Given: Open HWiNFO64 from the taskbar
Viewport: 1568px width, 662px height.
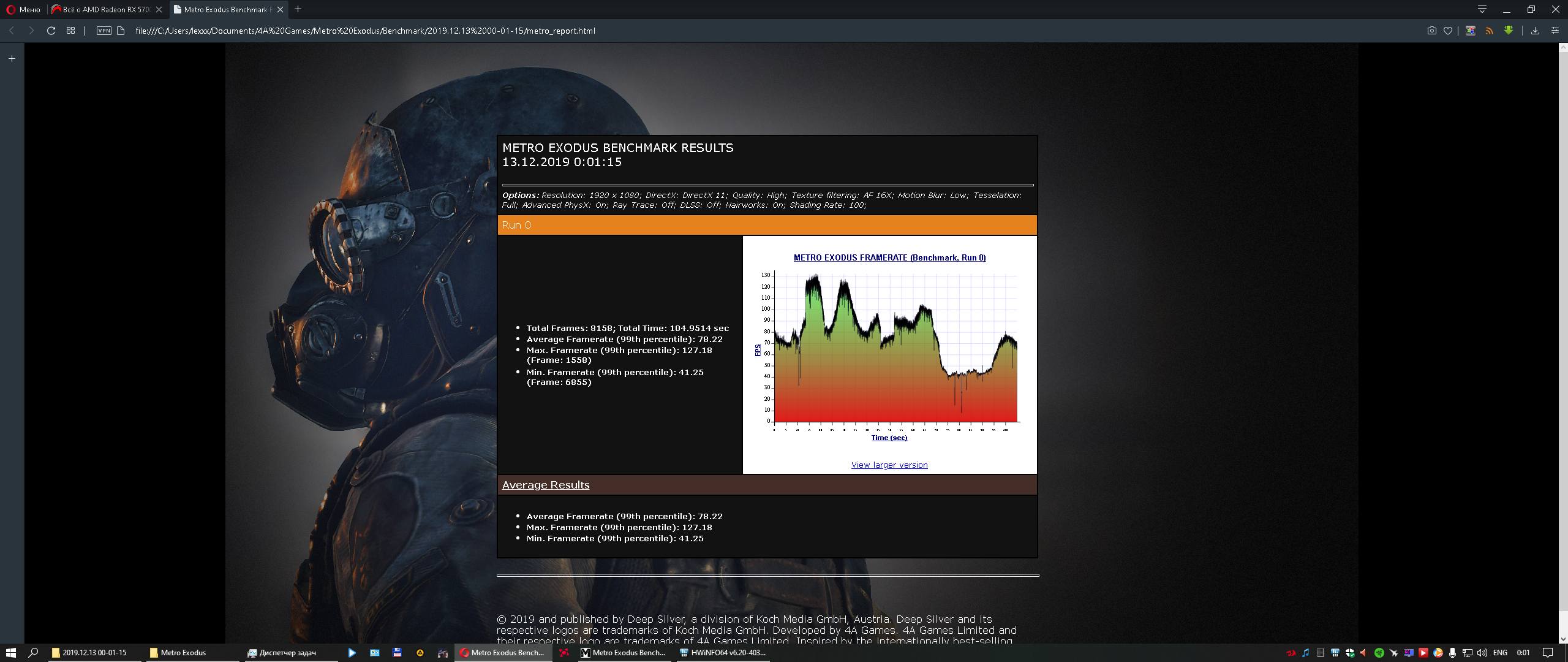Looking at the screenshot, I should click(x=723, y=653).
